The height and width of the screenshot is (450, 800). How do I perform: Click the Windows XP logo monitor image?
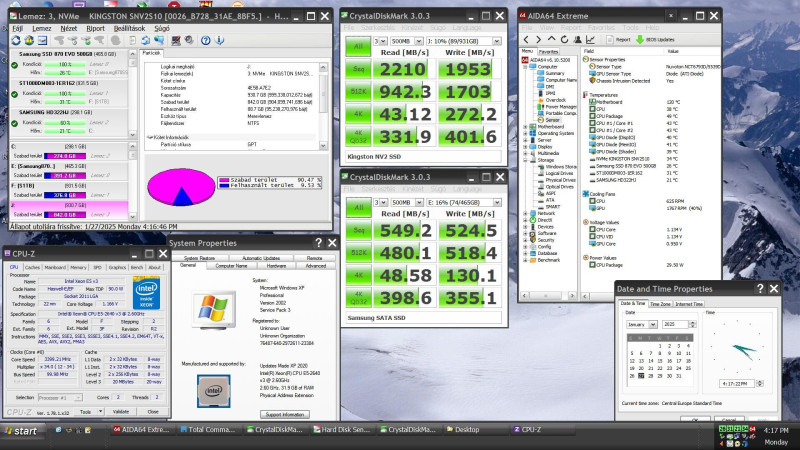tap(214, 309)
